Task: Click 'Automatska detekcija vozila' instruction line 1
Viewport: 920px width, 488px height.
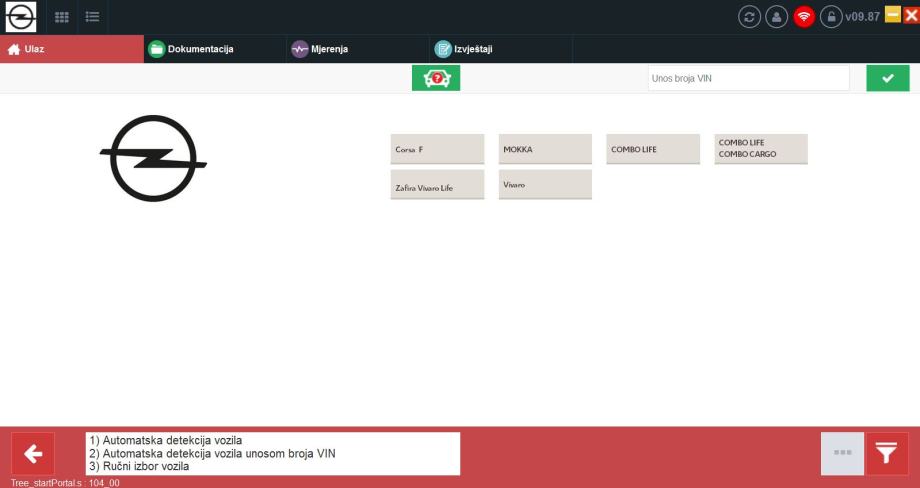Action: pyautogui.click(x=165, y=440)
